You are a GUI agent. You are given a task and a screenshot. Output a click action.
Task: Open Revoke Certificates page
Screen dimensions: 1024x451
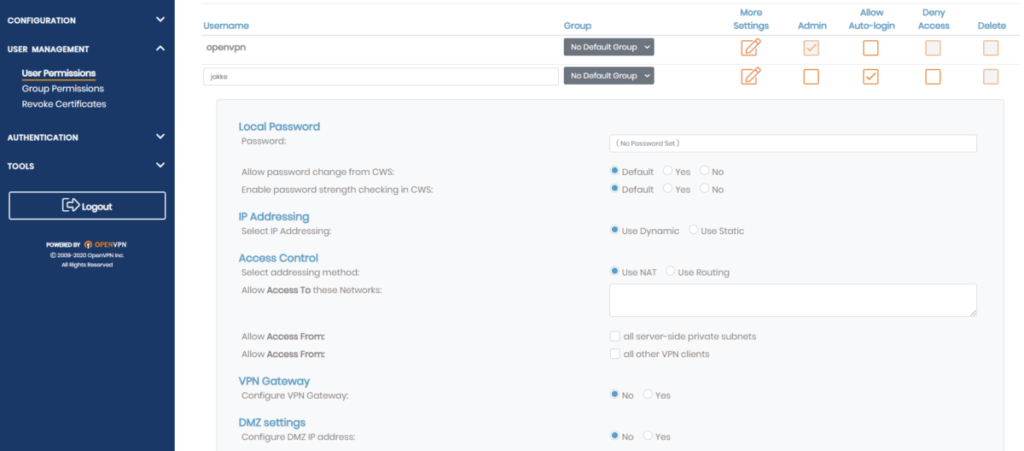pos(63,104)
